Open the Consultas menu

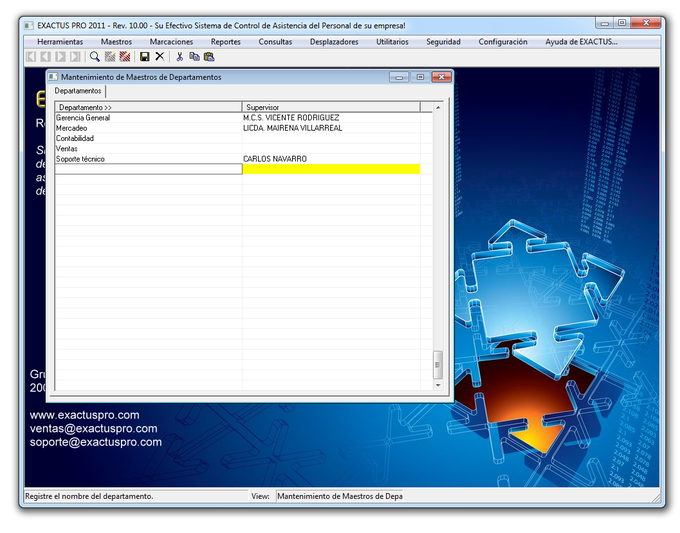pos(275,42)
